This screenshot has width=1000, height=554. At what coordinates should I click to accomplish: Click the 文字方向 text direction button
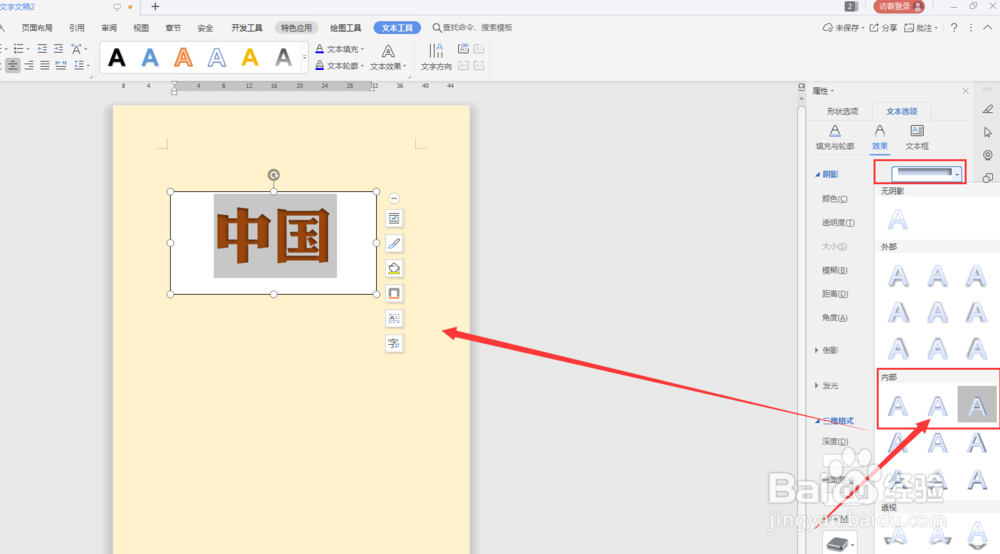436,57
